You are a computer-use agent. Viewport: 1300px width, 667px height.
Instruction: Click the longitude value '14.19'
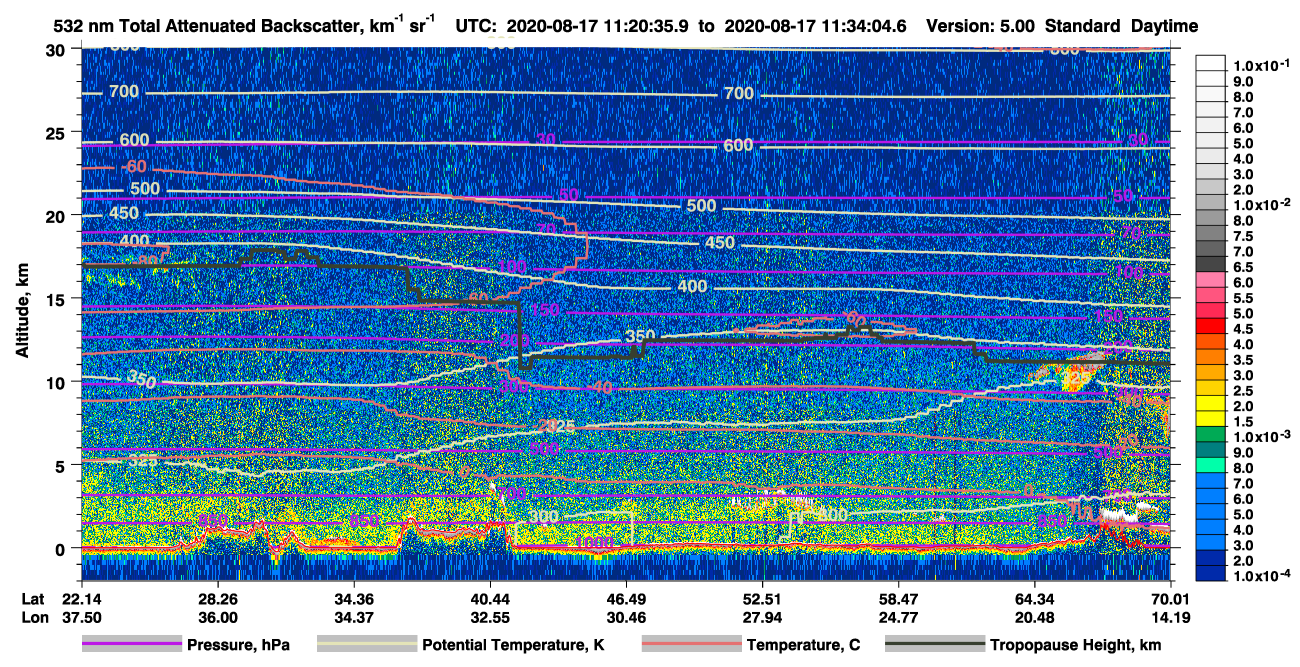click(x=1171, y=618)
